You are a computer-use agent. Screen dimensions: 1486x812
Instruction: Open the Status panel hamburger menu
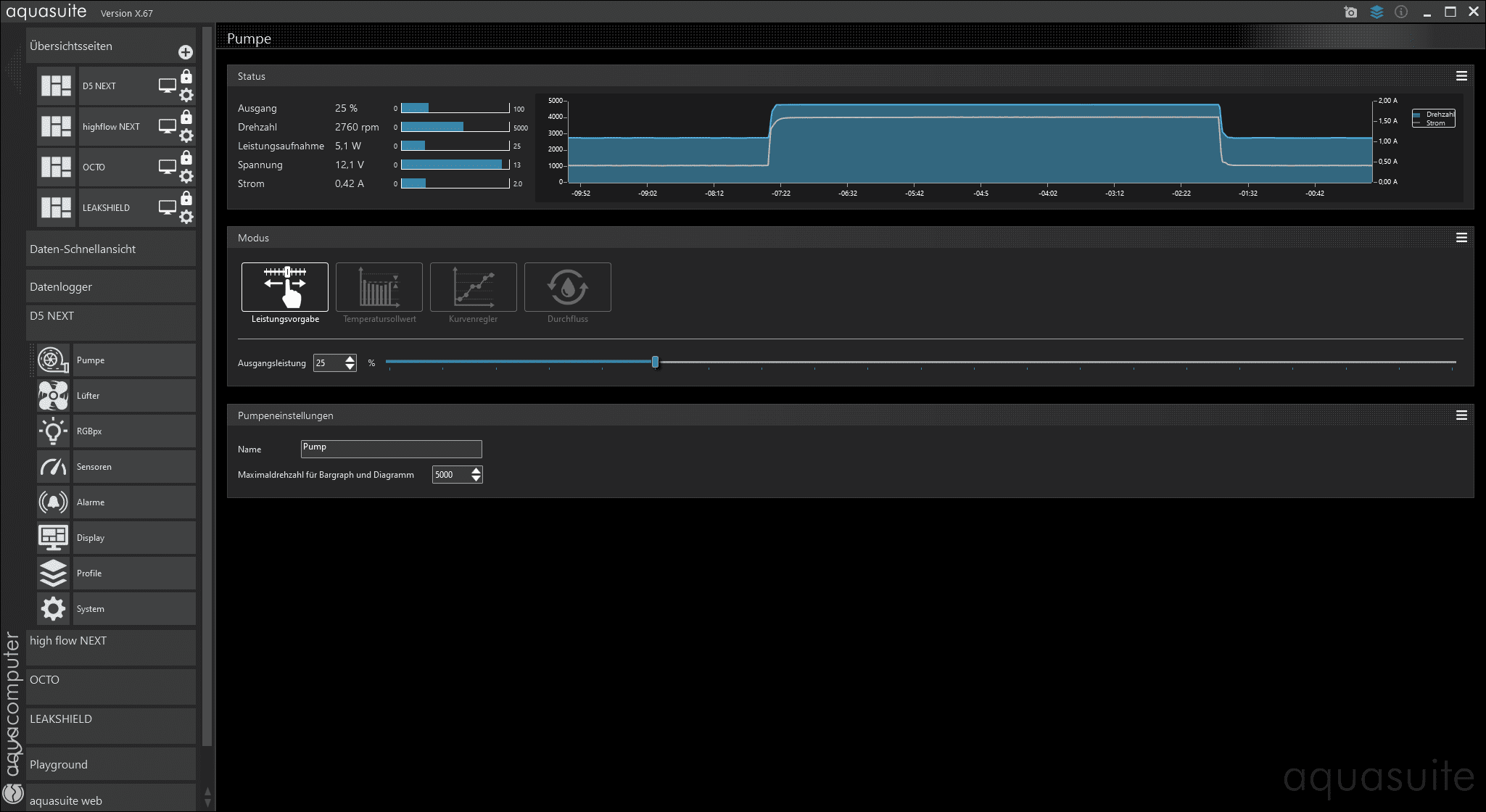(1461, 76)
